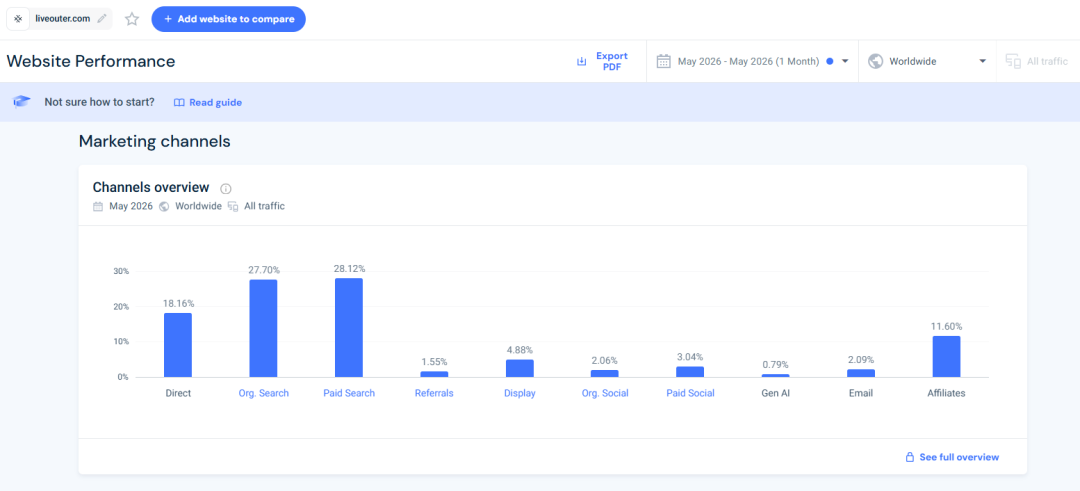Star liveouter.com as a favorite
This screenshot has width=1080, height=491.
pos(132,19)
